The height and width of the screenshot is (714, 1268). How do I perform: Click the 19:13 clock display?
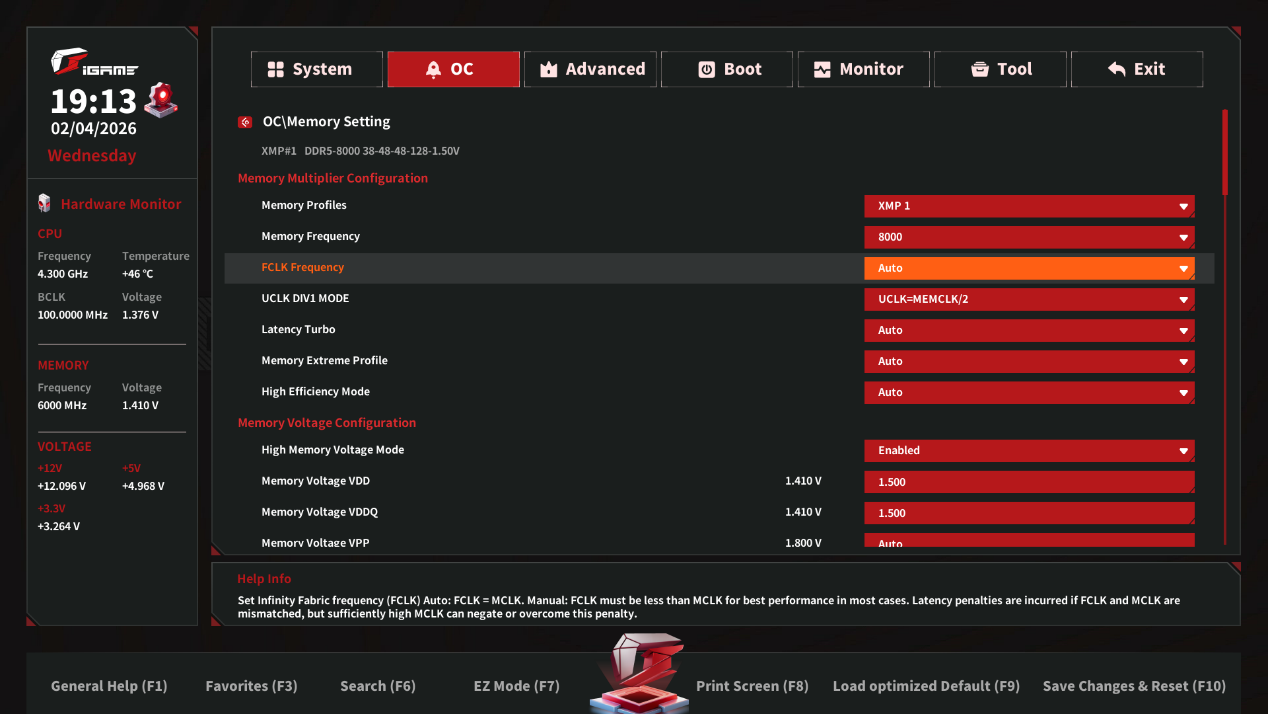pos(93,101)
